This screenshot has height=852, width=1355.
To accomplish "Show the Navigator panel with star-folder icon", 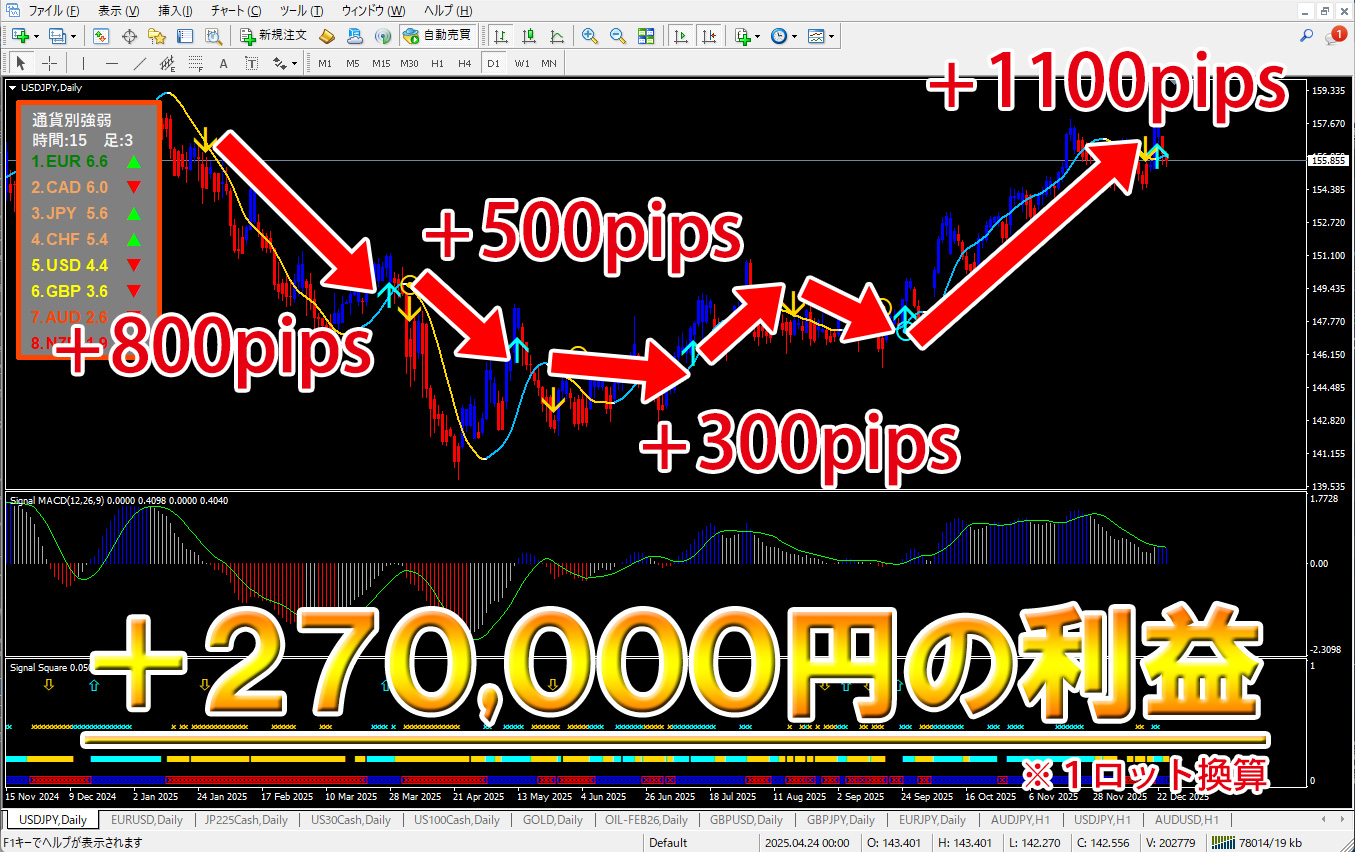I will (x=157, y=36).
